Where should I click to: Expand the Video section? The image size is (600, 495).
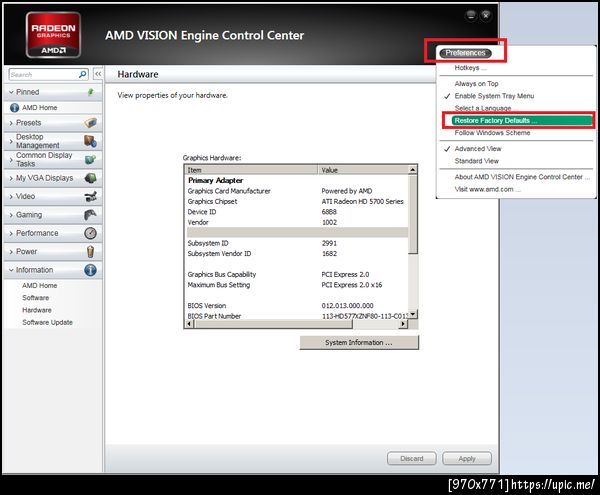[11, 197]
